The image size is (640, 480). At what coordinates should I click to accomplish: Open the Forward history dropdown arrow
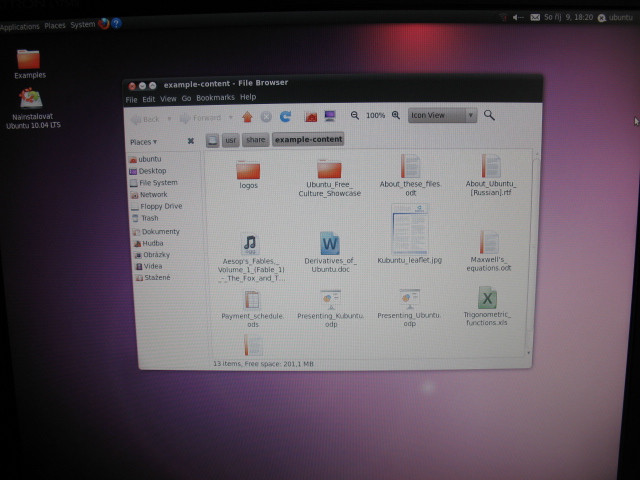231,118
